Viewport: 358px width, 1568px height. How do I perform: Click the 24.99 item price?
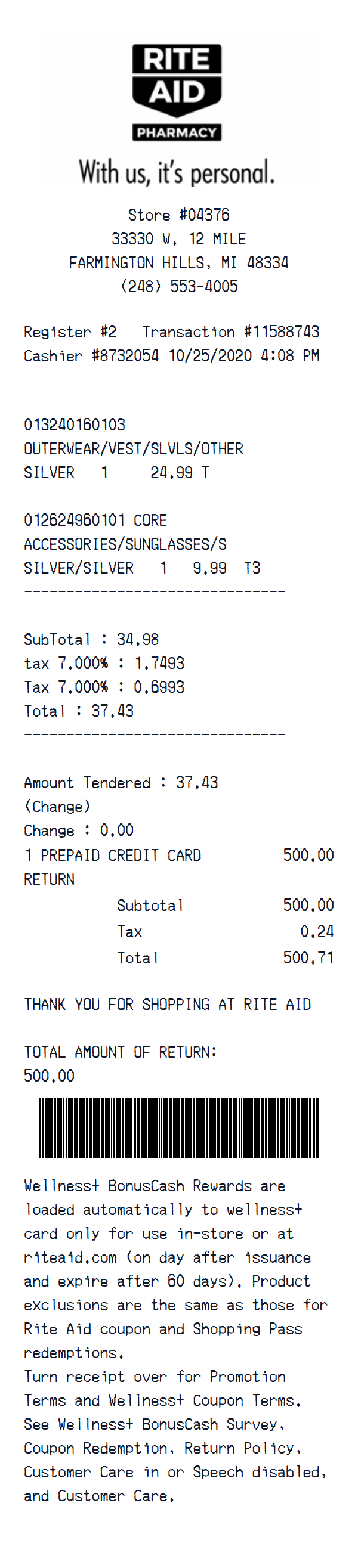(x=171, y=472)
